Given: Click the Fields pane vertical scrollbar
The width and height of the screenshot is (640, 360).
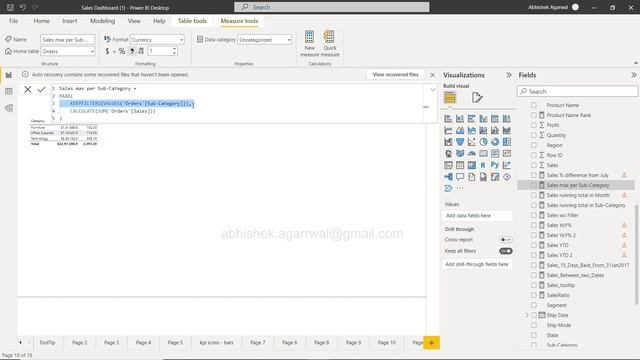Looking at the screenshot, I should pos(636,254).
